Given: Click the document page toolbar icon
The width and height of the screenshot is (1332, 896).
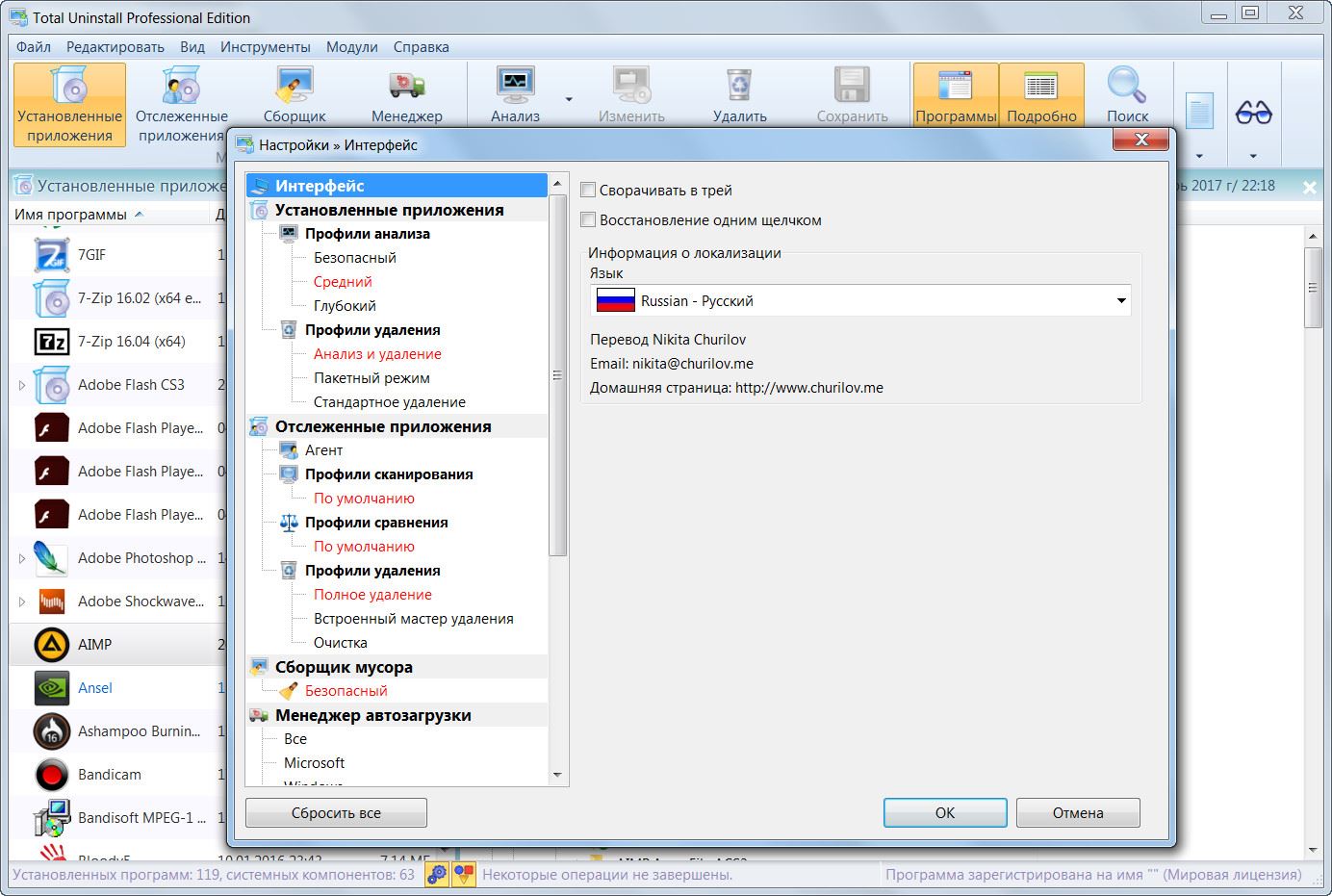Looking at the screenshot, I should click(1199, 113).
